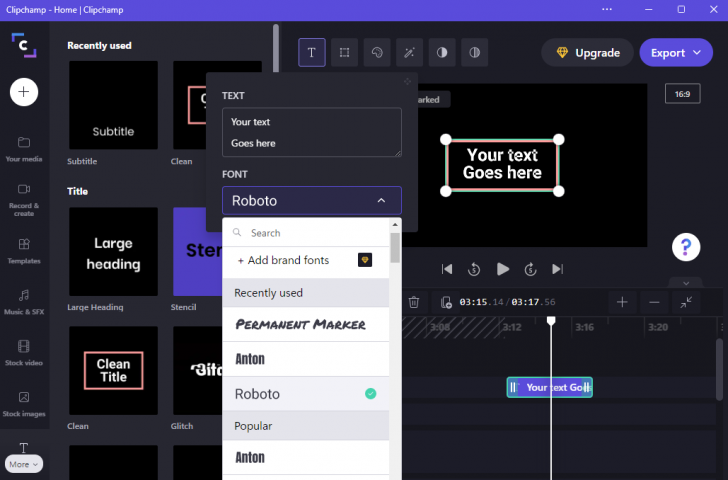Zoom in on the timeline
Image resolution: width=728 pixels, height=480 pixels.
click(622, 302)
